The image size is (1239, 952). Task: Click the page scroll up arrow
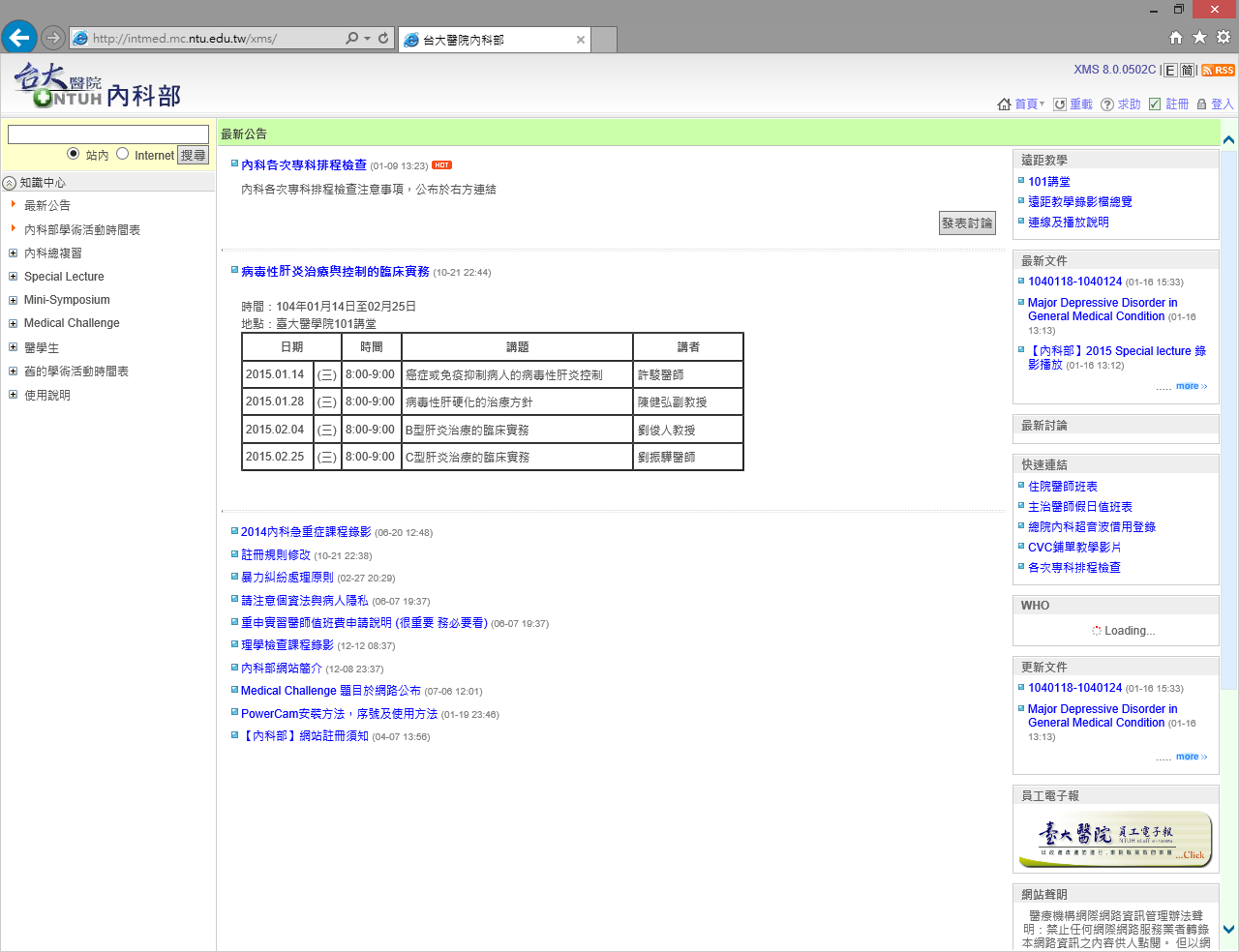tap(1228, 139)
